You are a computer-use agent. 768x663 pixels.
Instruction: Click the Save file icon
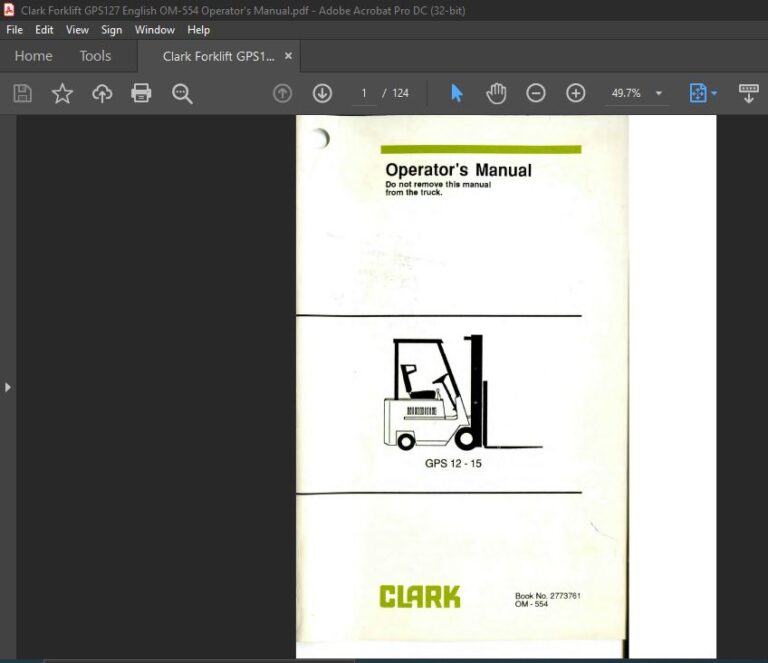[23, 93]
